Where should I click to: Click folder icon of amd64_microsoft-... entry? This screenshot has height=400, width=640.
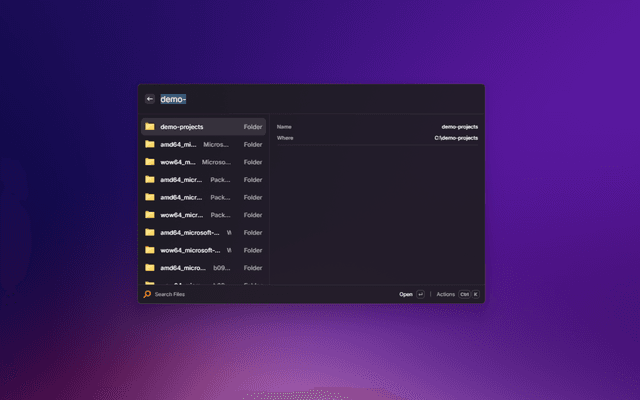149,232
